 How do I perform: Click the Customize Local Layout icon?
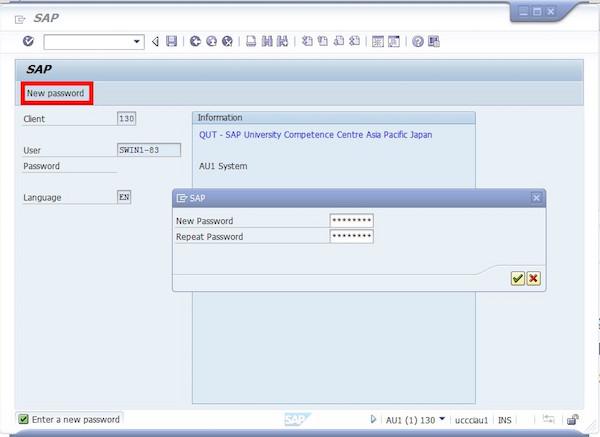tap(434, 41)
